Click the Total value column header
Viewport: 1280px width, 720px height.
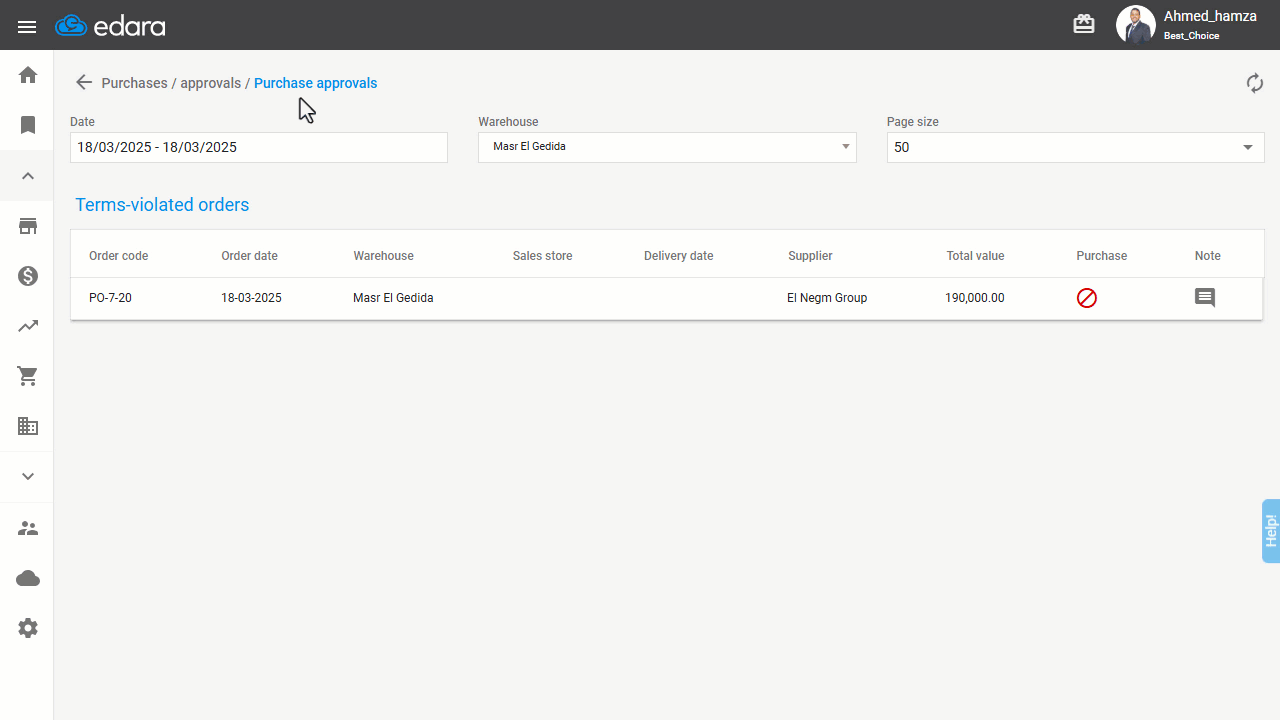pos(975,256)
